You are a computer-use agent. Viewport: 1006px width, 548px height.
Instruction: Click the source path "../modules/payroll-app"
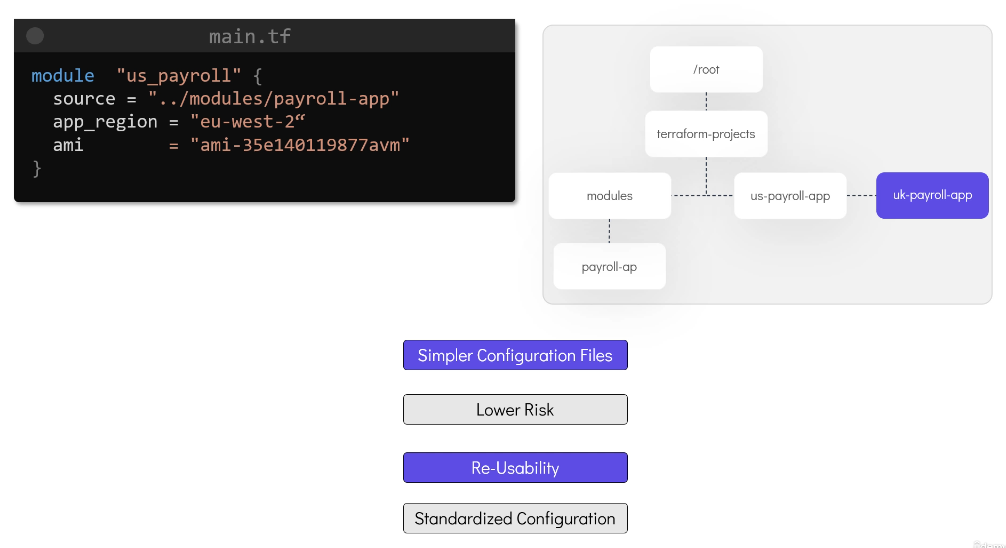273,99
